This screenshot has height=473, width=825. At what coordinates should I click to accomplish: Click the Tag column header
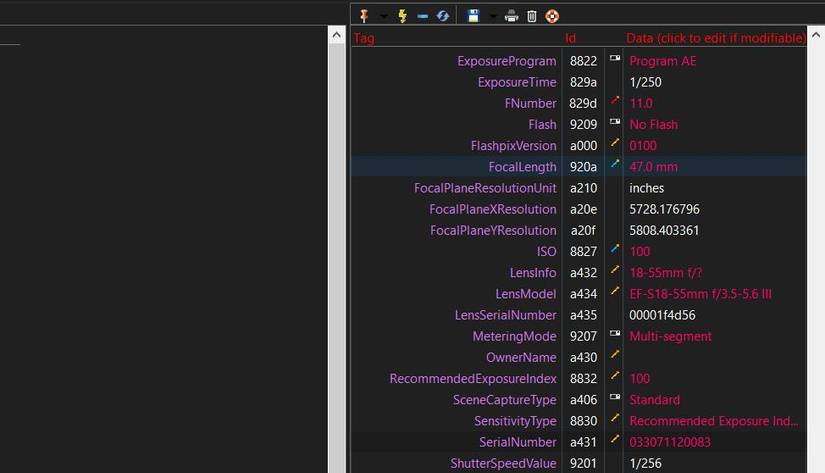[x=364, y=38]
